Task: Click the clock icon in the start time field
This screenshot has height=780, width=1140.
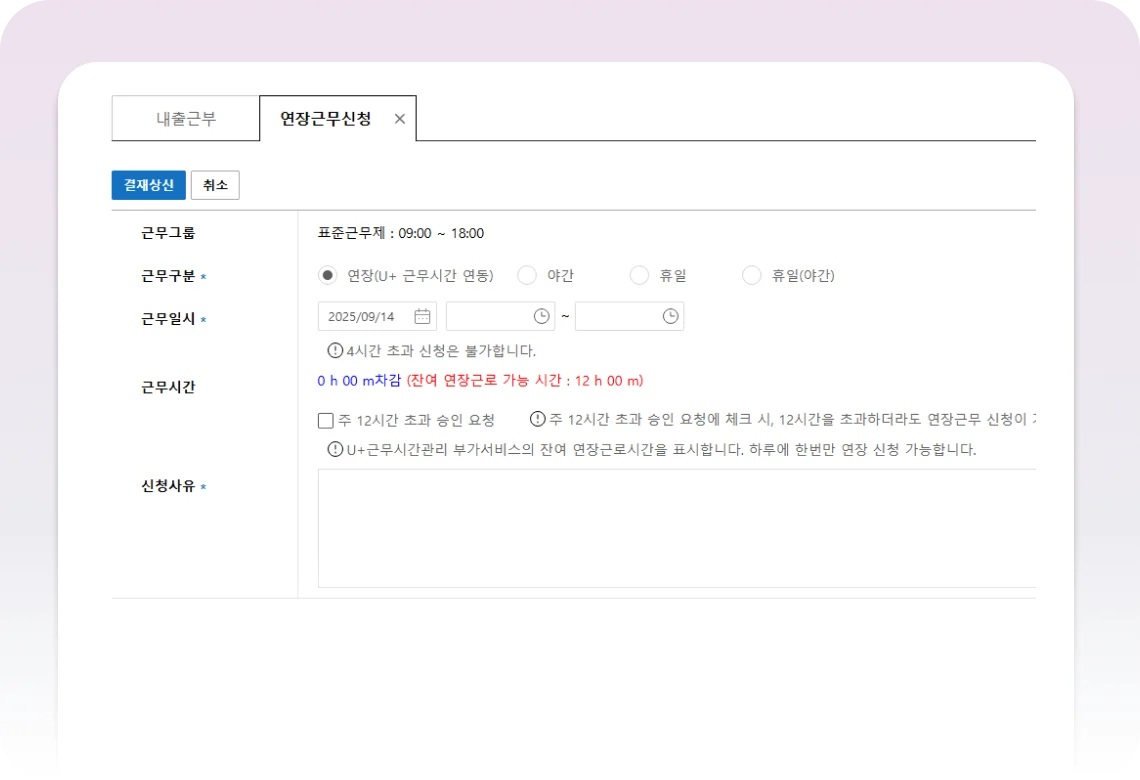Action: point(541,317)
